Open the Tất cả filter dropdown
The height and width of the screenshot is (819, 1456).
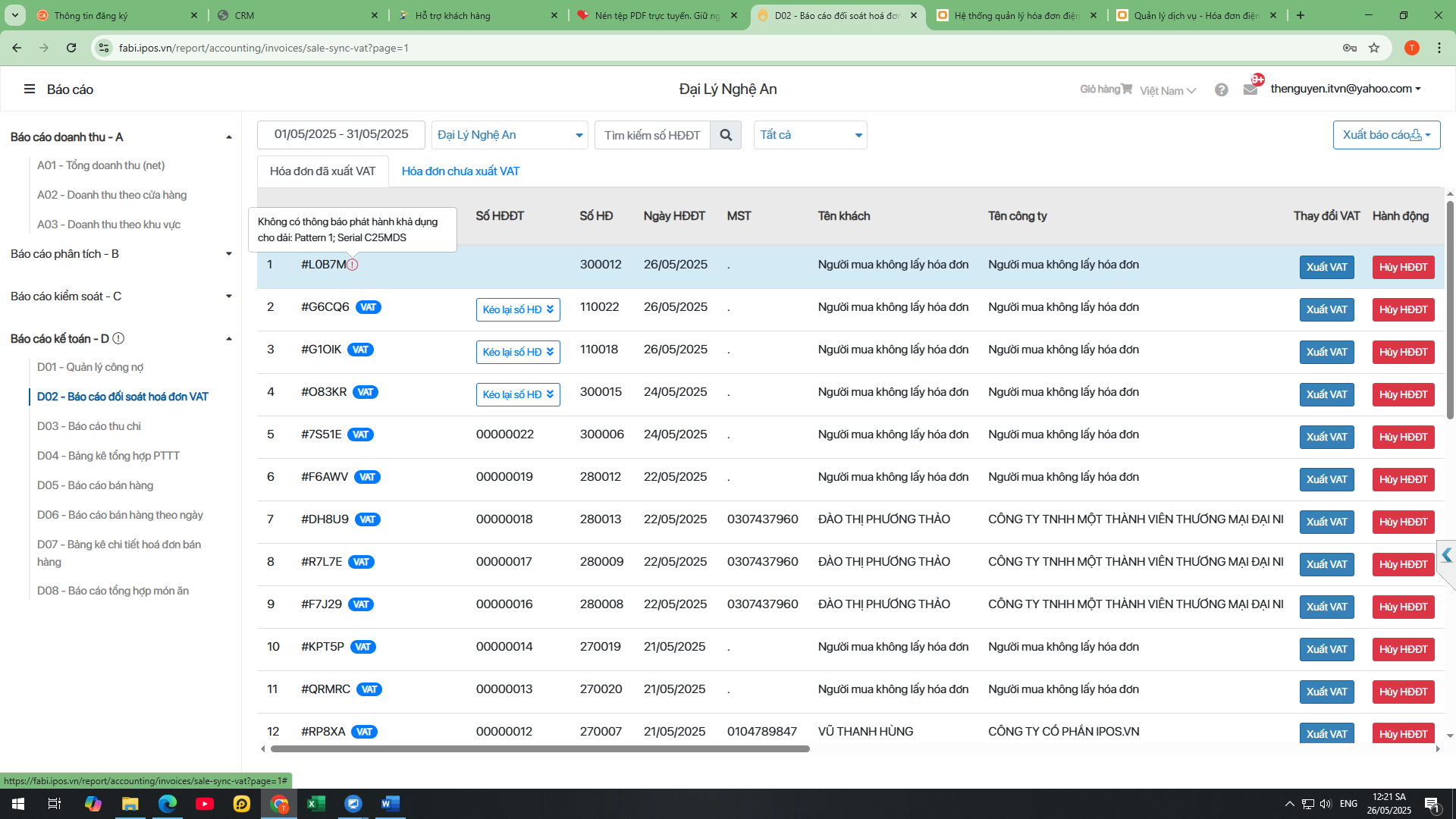pyautogui.click(x=810, y=135)
